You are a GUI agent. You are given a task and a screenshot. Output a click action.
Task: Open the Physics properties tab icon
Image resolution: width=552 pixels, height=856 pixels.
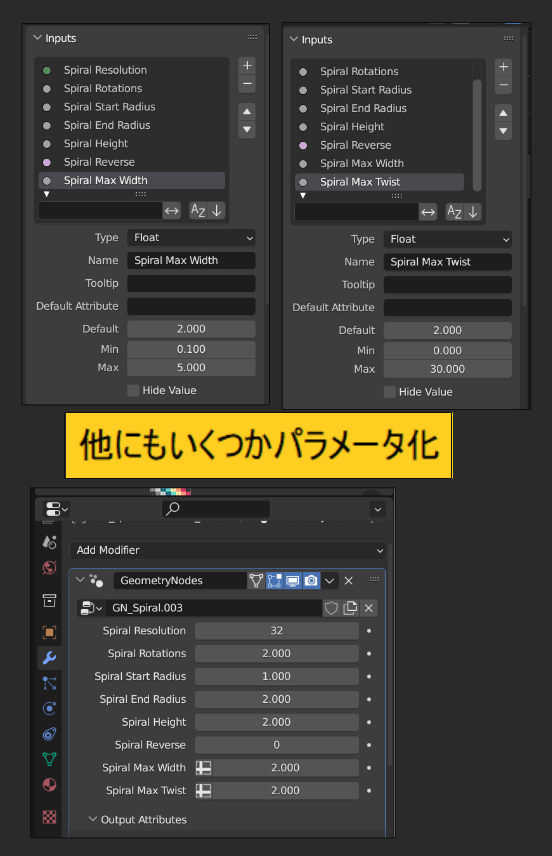[x=50, y=709]
